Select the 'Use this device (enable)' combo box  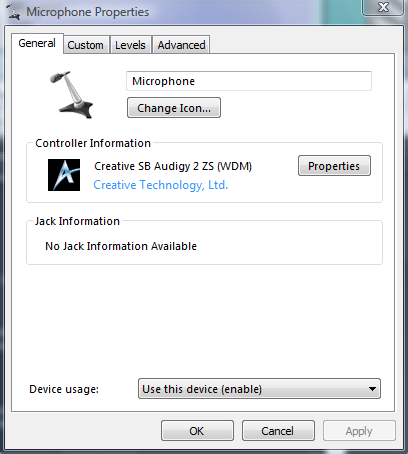pyautogui.click(x=259, y=389)
